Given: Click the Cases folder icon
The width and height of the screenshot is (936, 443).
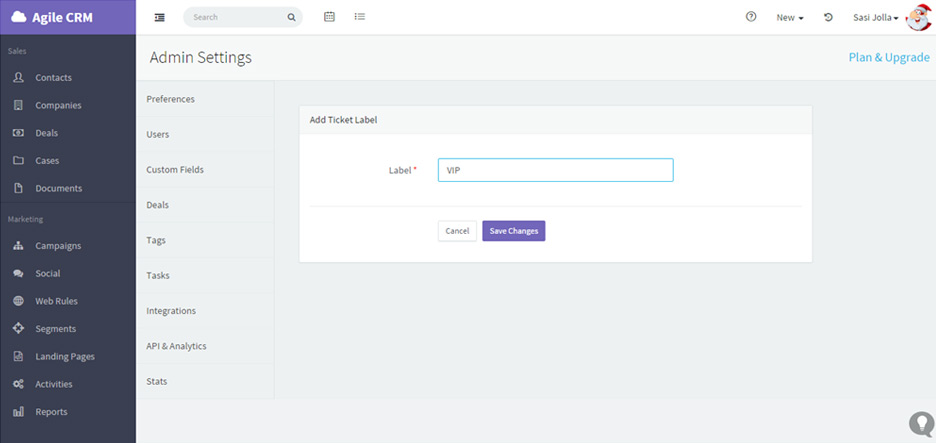Looking at the screenshot, I should [19, 160].
